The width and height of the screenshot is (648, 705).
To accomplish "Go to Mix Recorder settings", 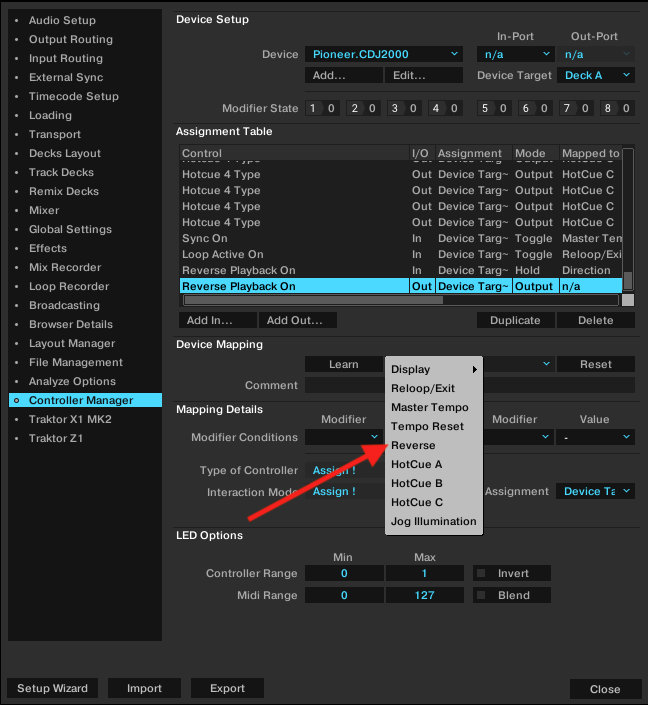I will point(65,267).
